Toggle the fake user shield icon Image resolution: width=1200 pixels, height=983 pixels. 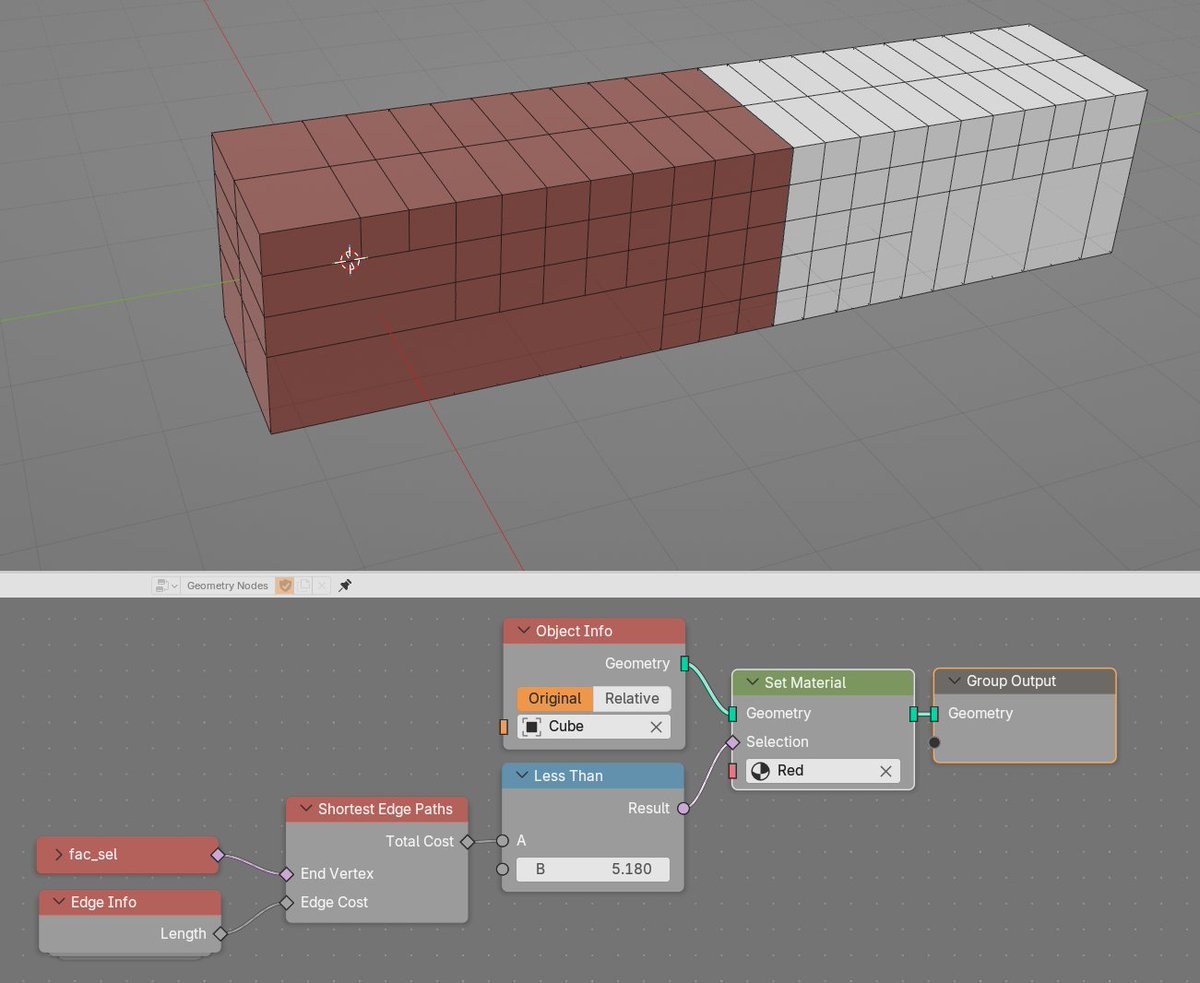point(284,585)
